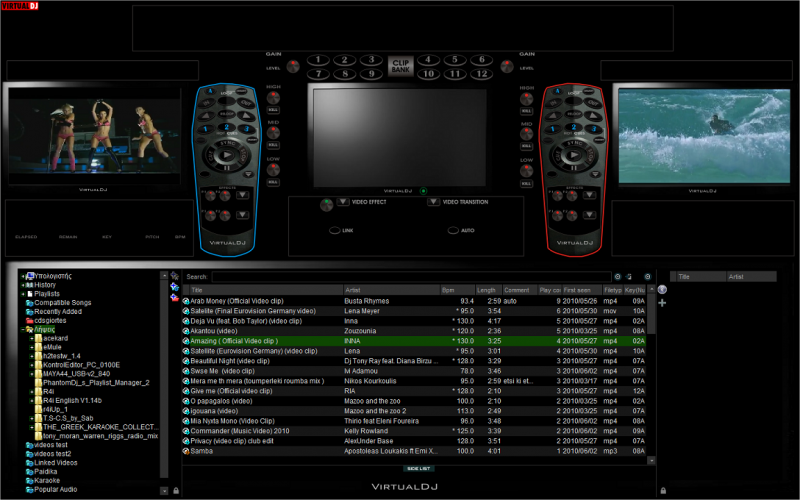Select track Arab Money (Official Video clip)
Screen dimensions: 800x500
point(414,301)
